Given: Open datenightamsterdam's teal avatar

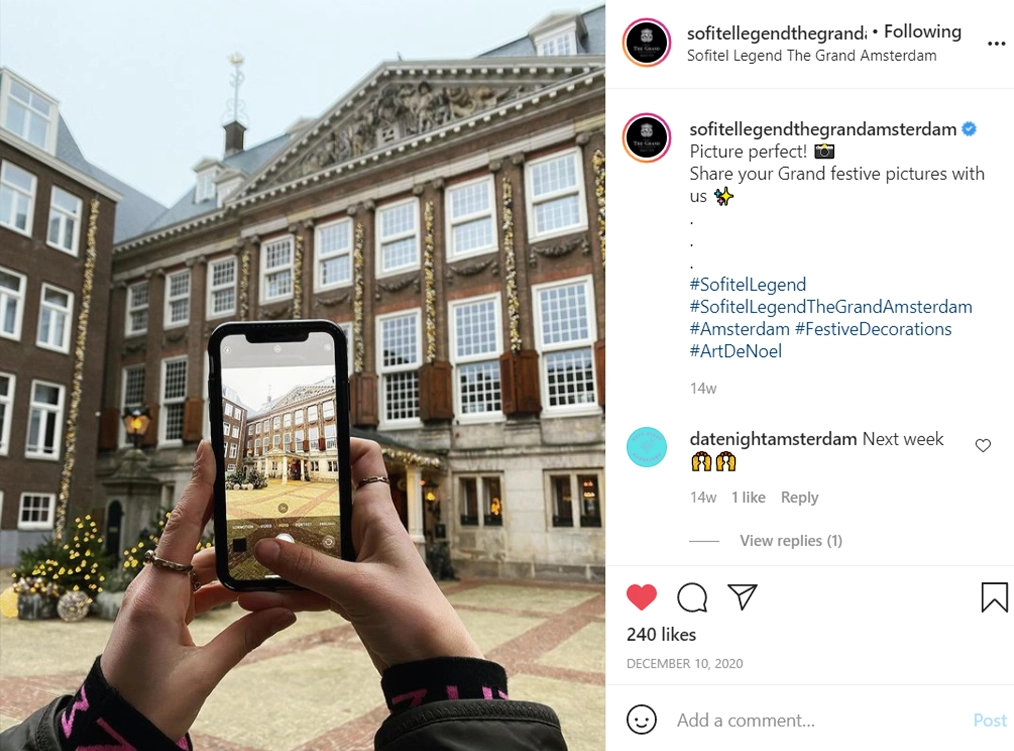Looking at the screenshot, I should (647, 447).
